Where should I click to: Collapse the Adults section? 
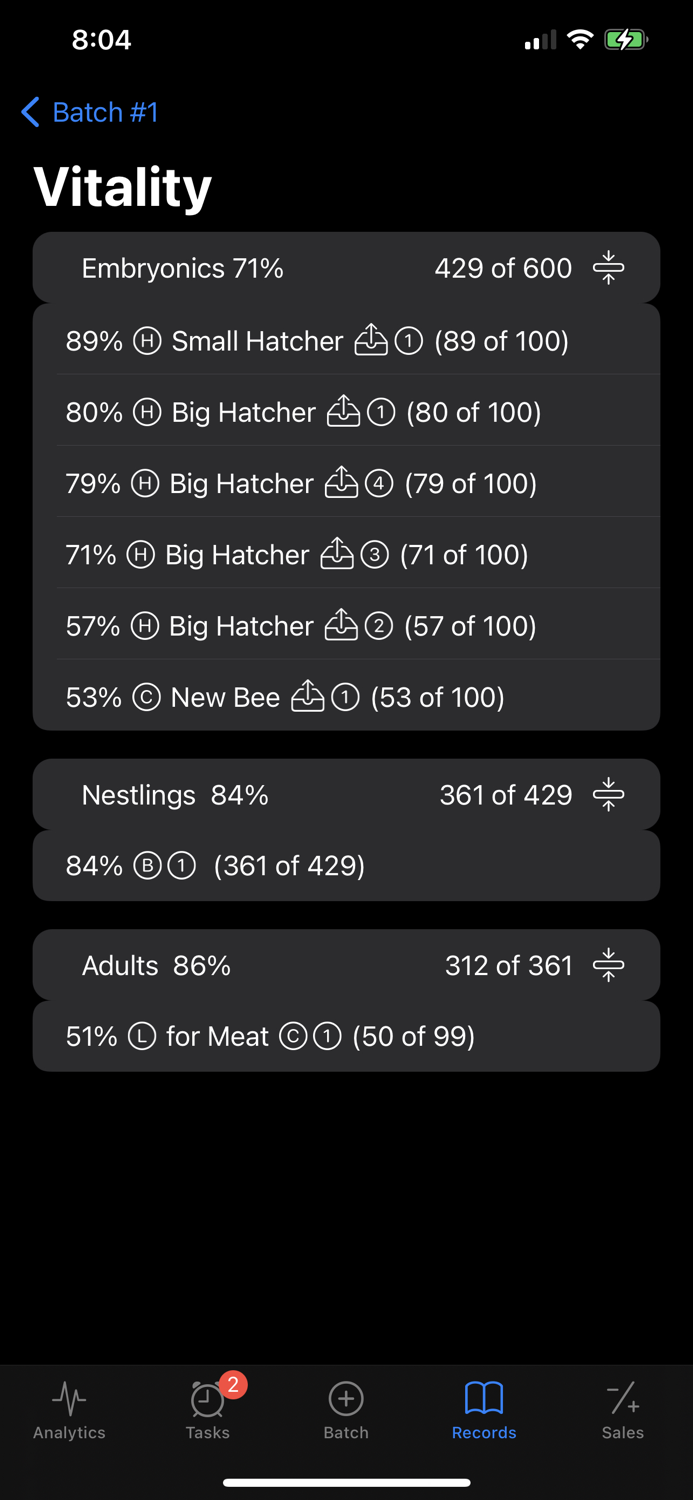coord(608,965)
